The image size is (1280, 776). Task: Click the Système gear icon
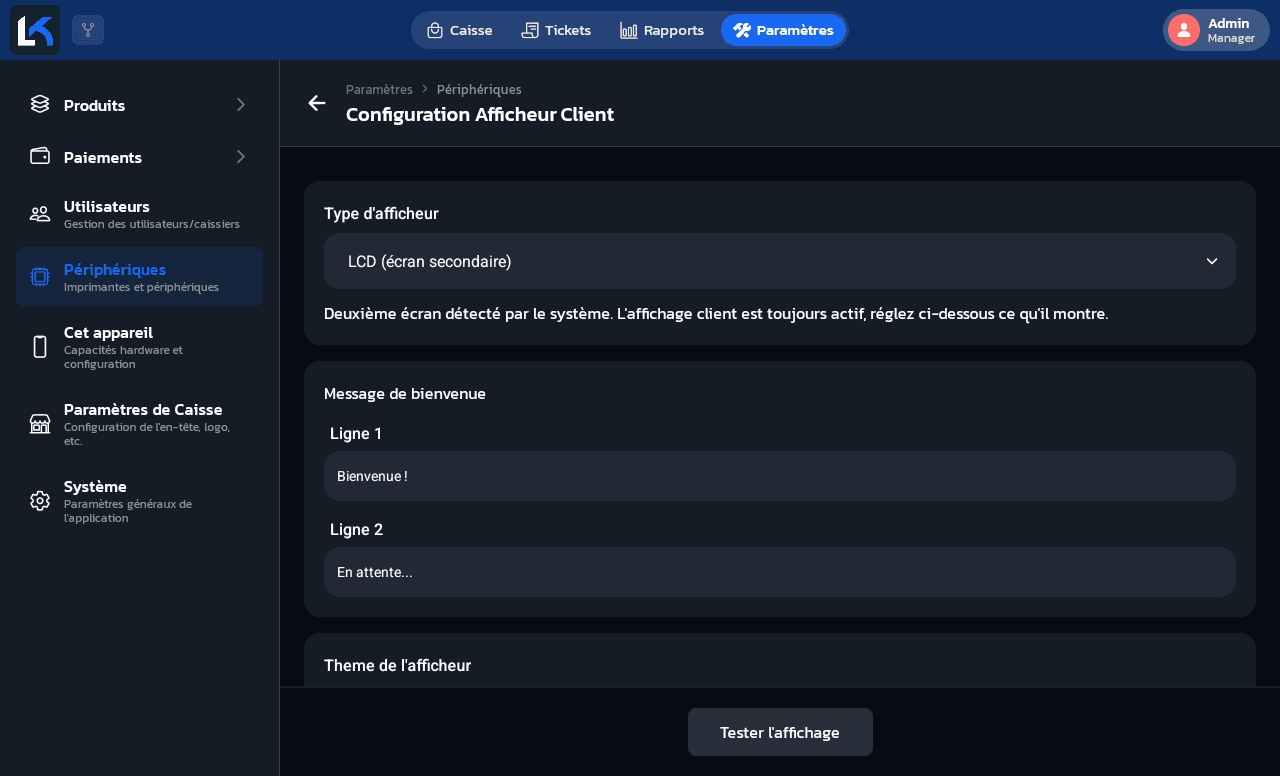[x=40, y=501]
